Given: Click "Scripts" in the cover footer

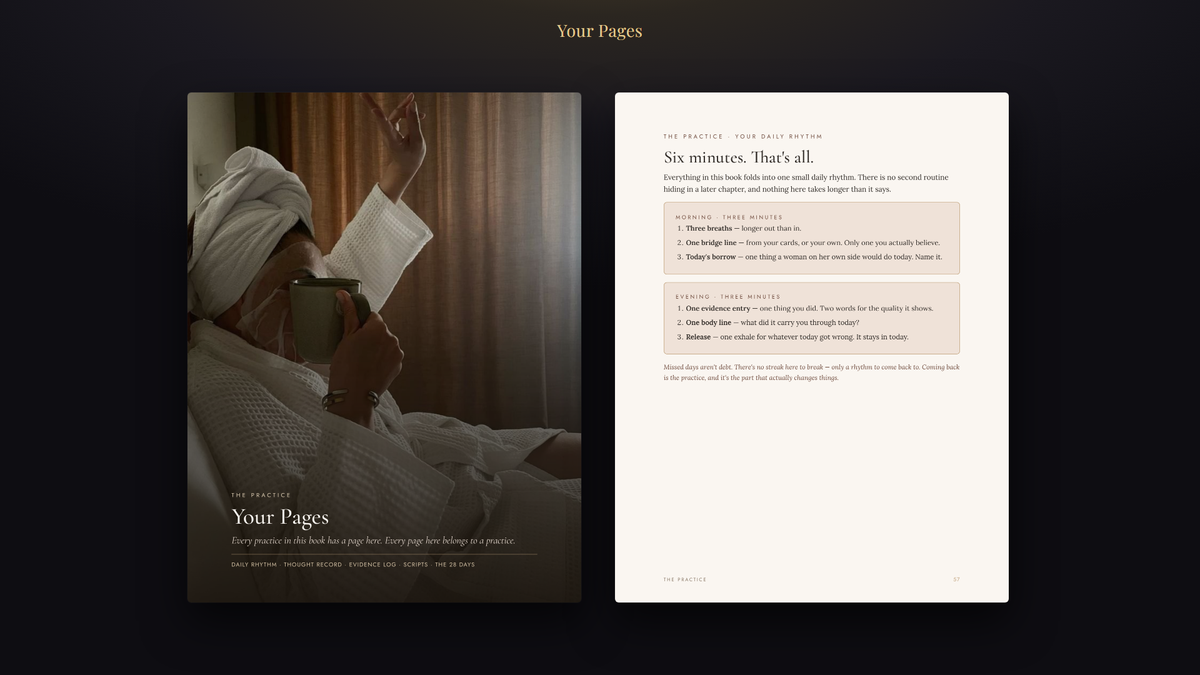Looking at the screenshot, I should [x=416, y=565].
